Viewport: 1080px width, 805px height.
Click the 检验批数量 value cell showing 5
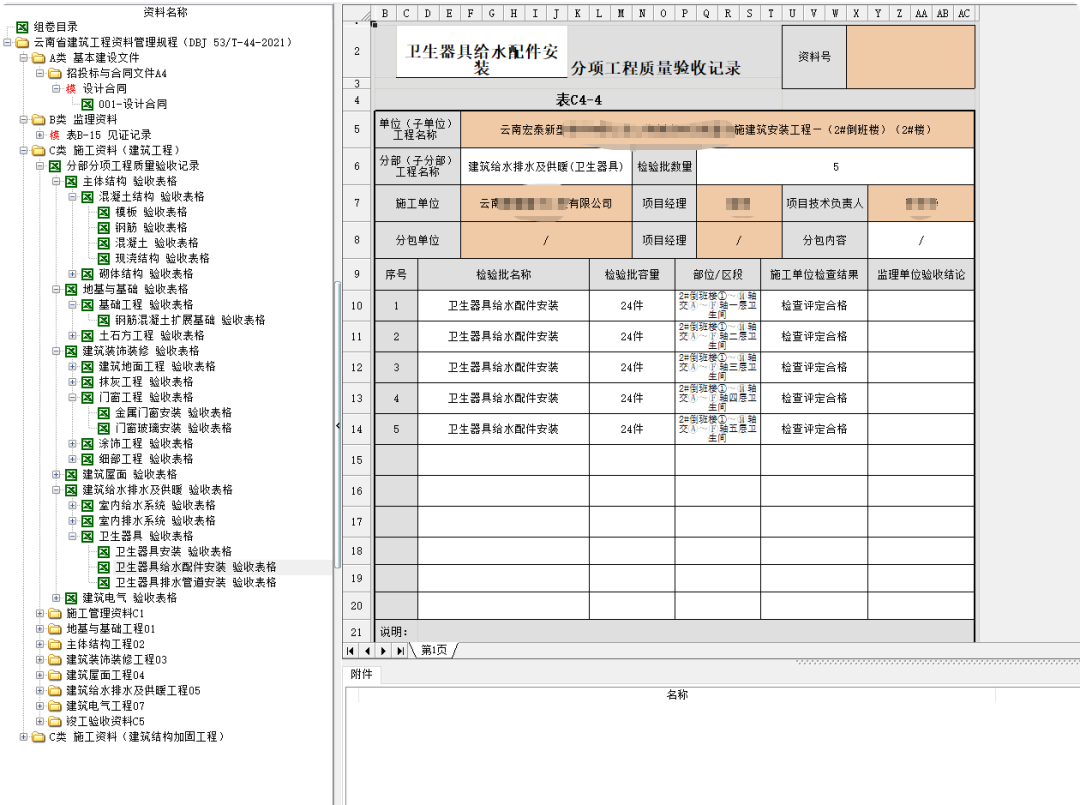tap(835, 167)
